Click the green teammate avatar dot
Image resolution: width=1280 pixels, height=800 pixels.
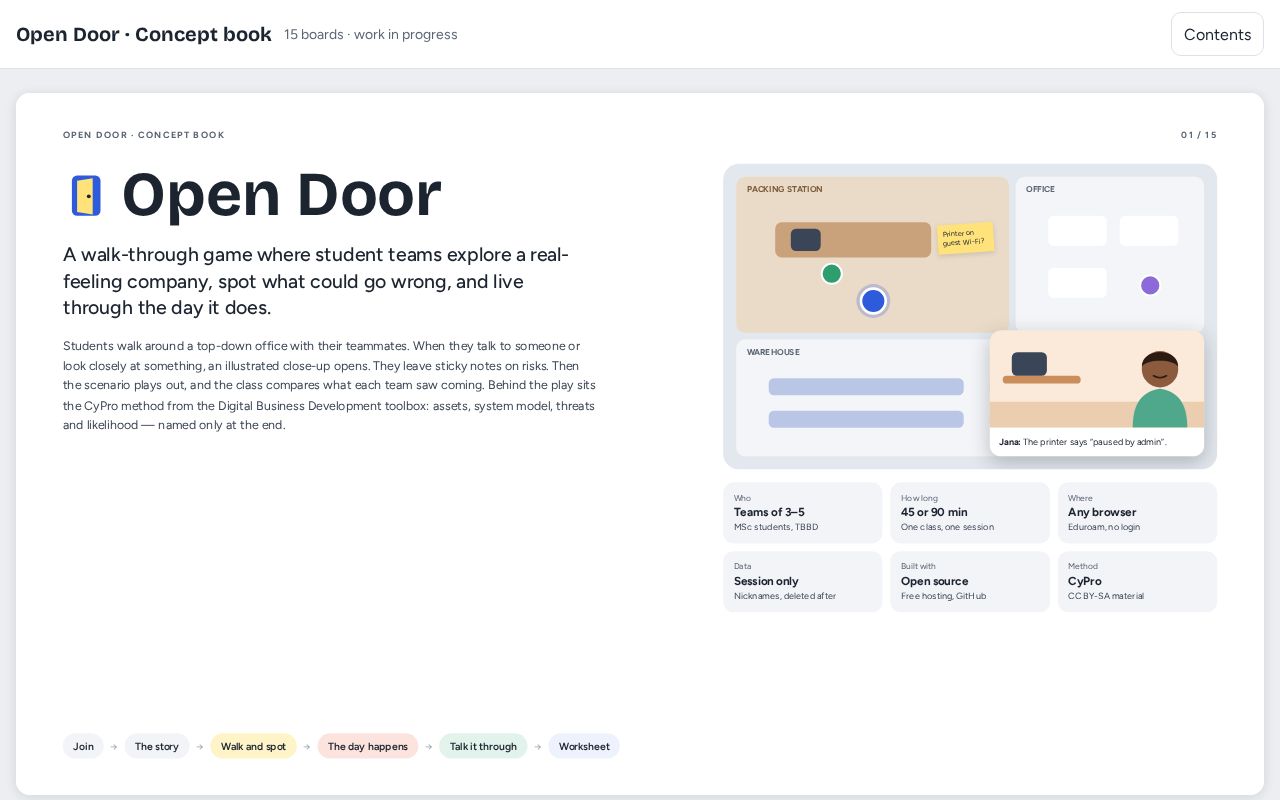coord(831,274)
